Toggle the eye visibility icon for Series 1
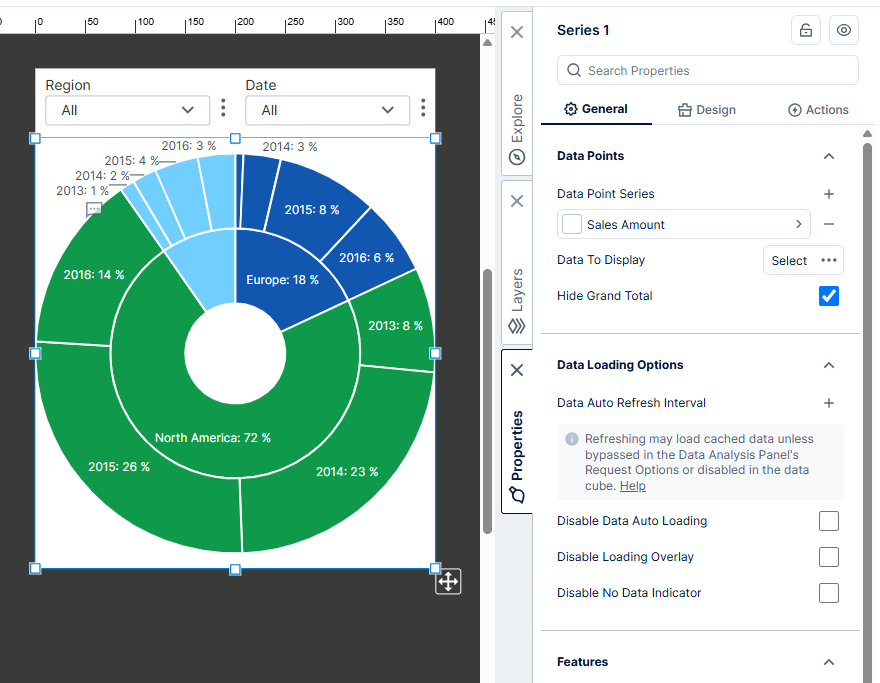 coord(844,30)
